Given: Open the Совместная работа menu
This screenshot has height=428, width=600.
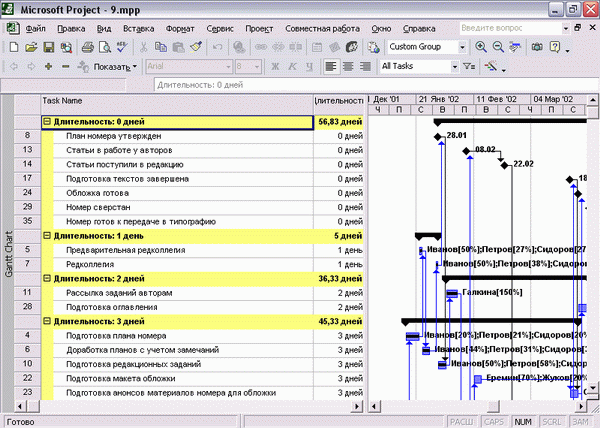Looking at the screenshot, I should (x=322, y=29).
